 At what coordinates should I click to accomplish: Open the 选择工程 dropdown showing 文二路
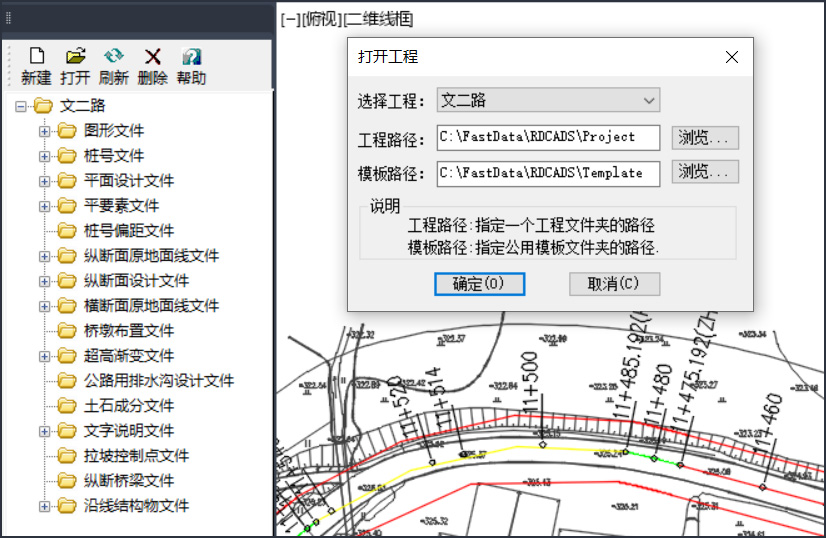click(x=548, y=100)
